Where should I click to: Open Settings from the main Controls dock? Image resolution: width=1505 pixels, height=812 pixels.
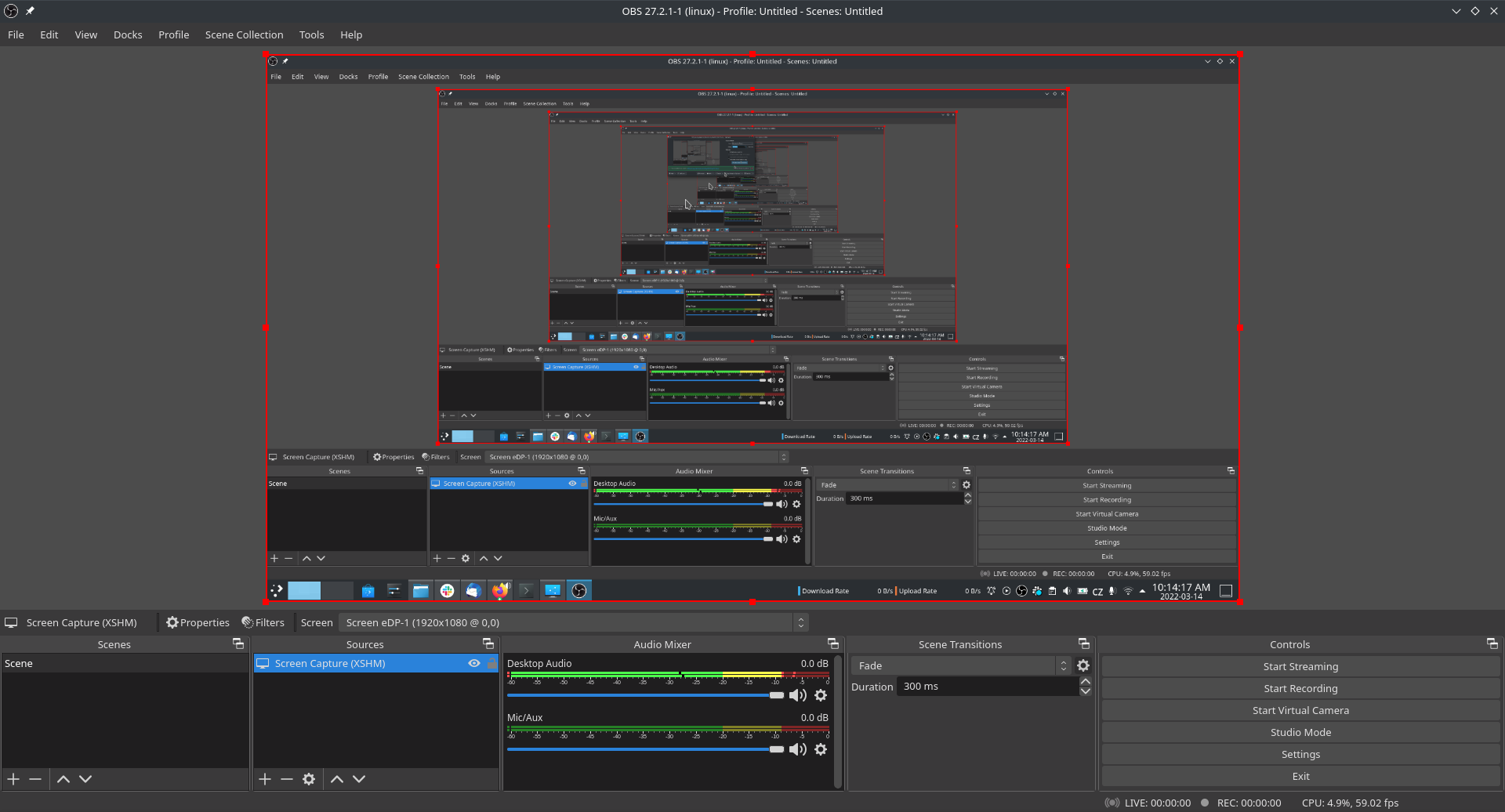[1300, 754]
